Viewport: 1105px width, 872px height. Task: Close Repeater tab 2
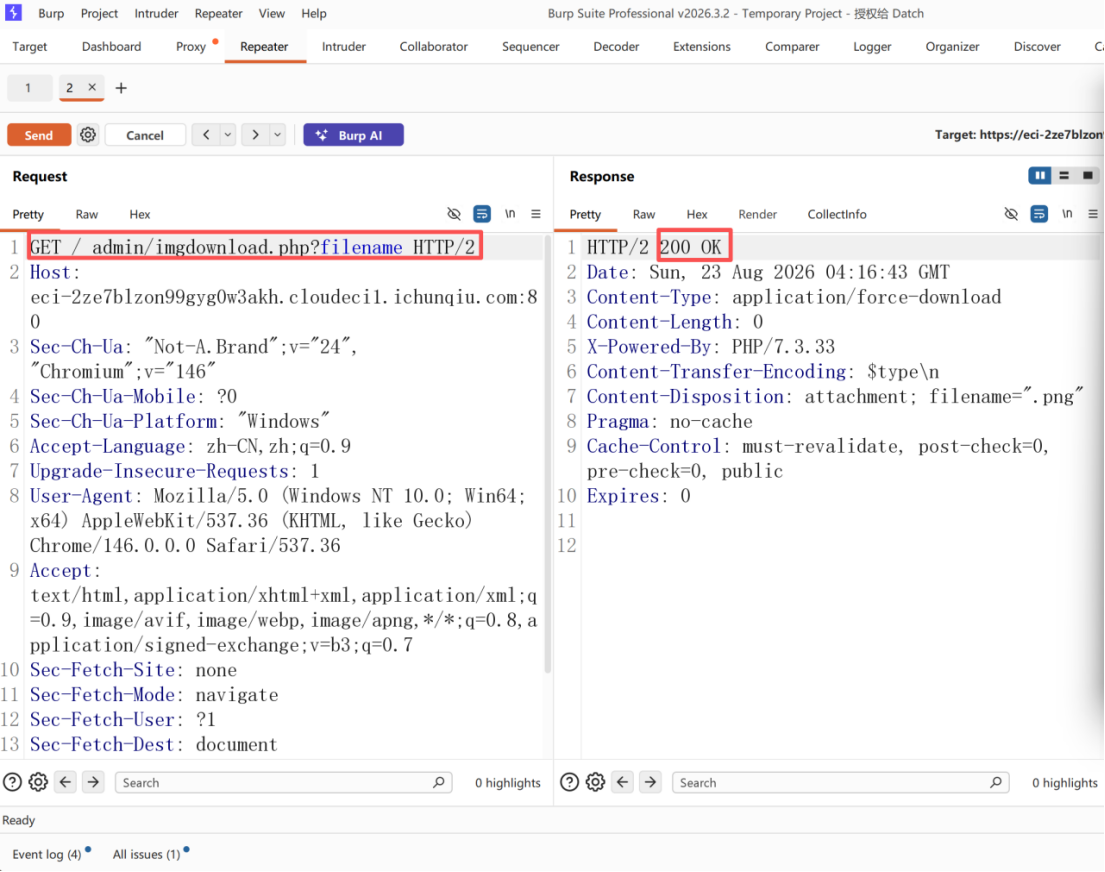[92, 87]
